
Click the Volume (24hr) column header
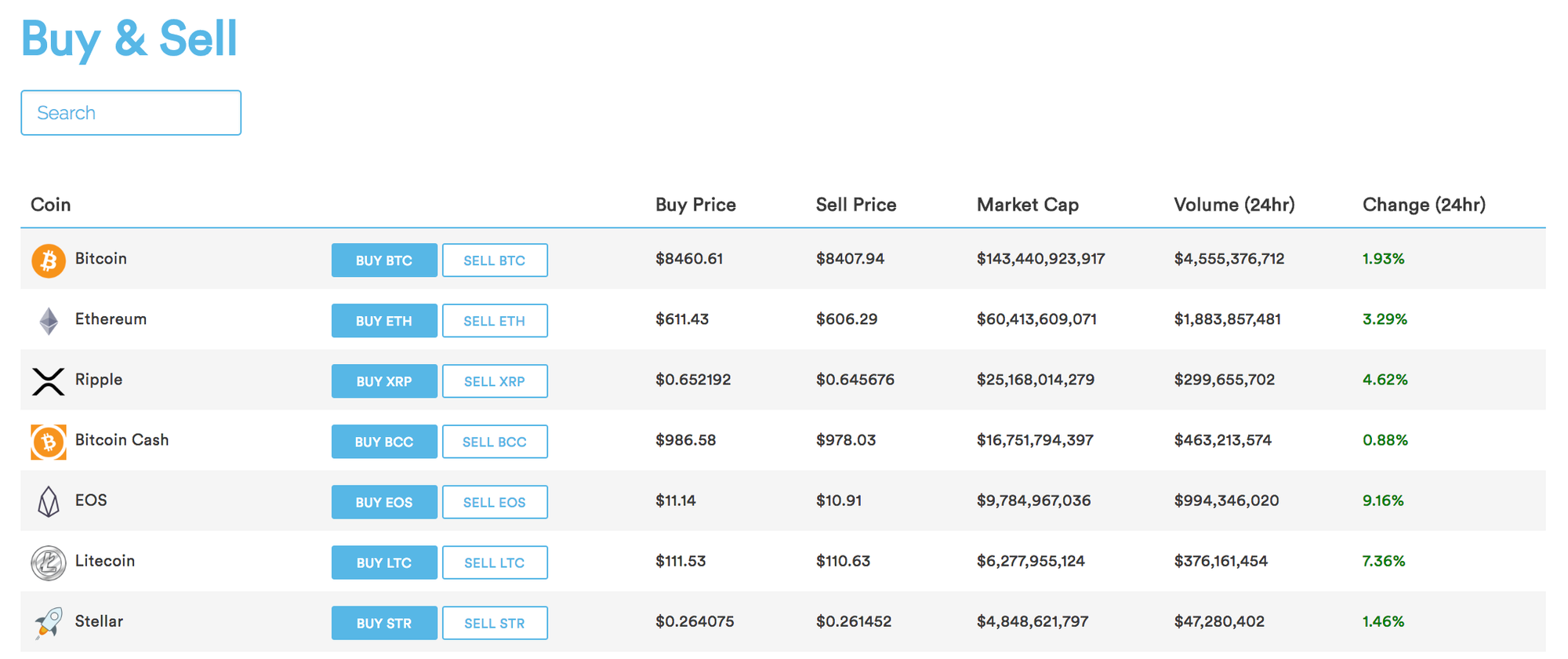pos(1235,205)
